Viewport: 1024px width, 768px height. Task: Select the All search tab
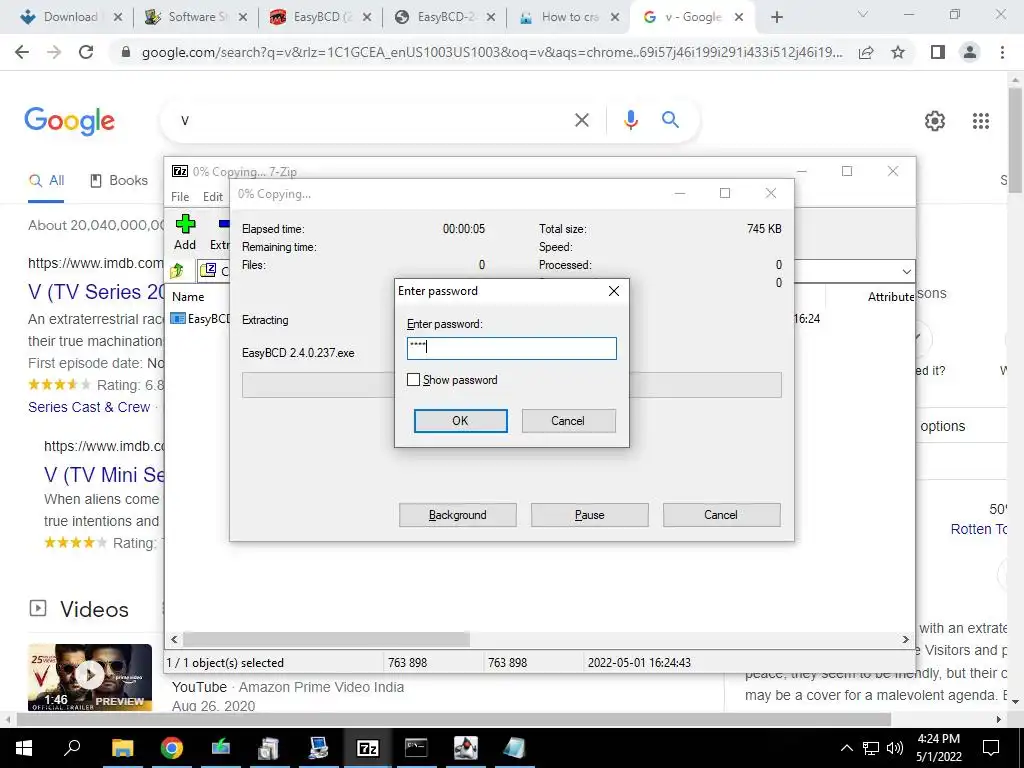(x=46, y=181)
